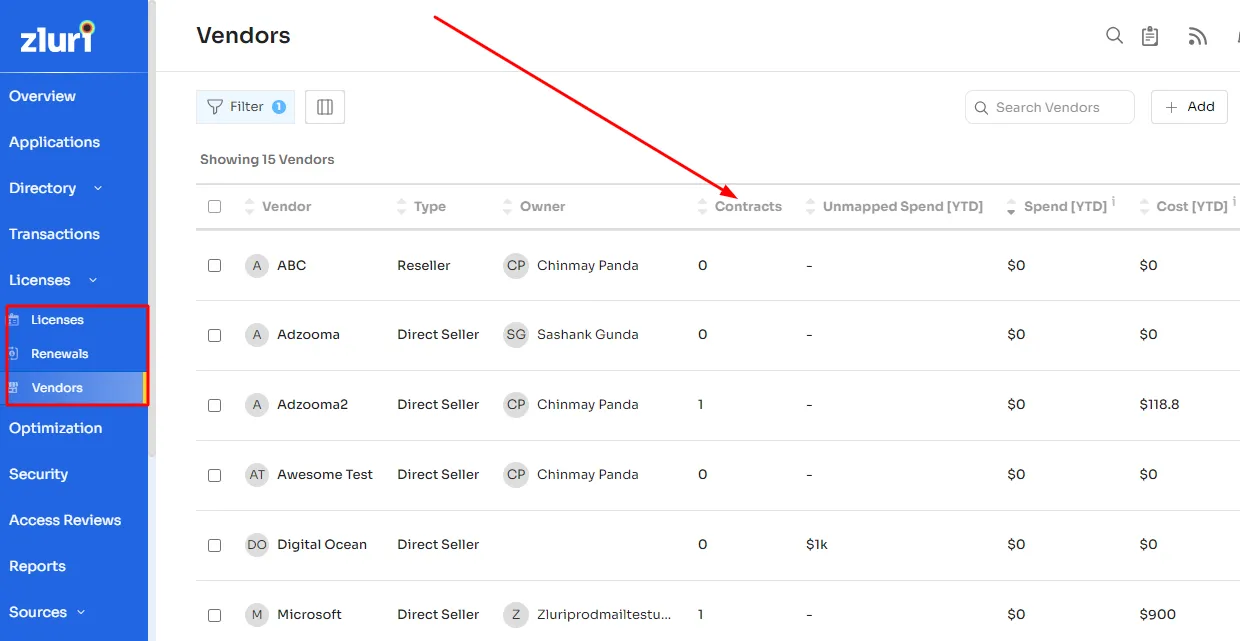This screenshot has height=641, width=1240.
Task: Click the $118.8 cost for Adzooma2
Action: pyautogui.click(x=1159, y=405)
